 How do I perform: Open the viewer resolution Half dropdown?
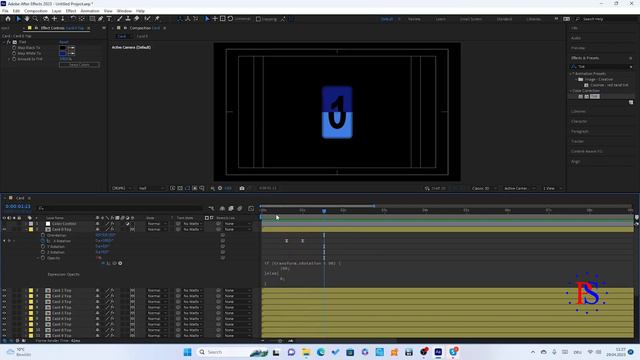point(151,188)
